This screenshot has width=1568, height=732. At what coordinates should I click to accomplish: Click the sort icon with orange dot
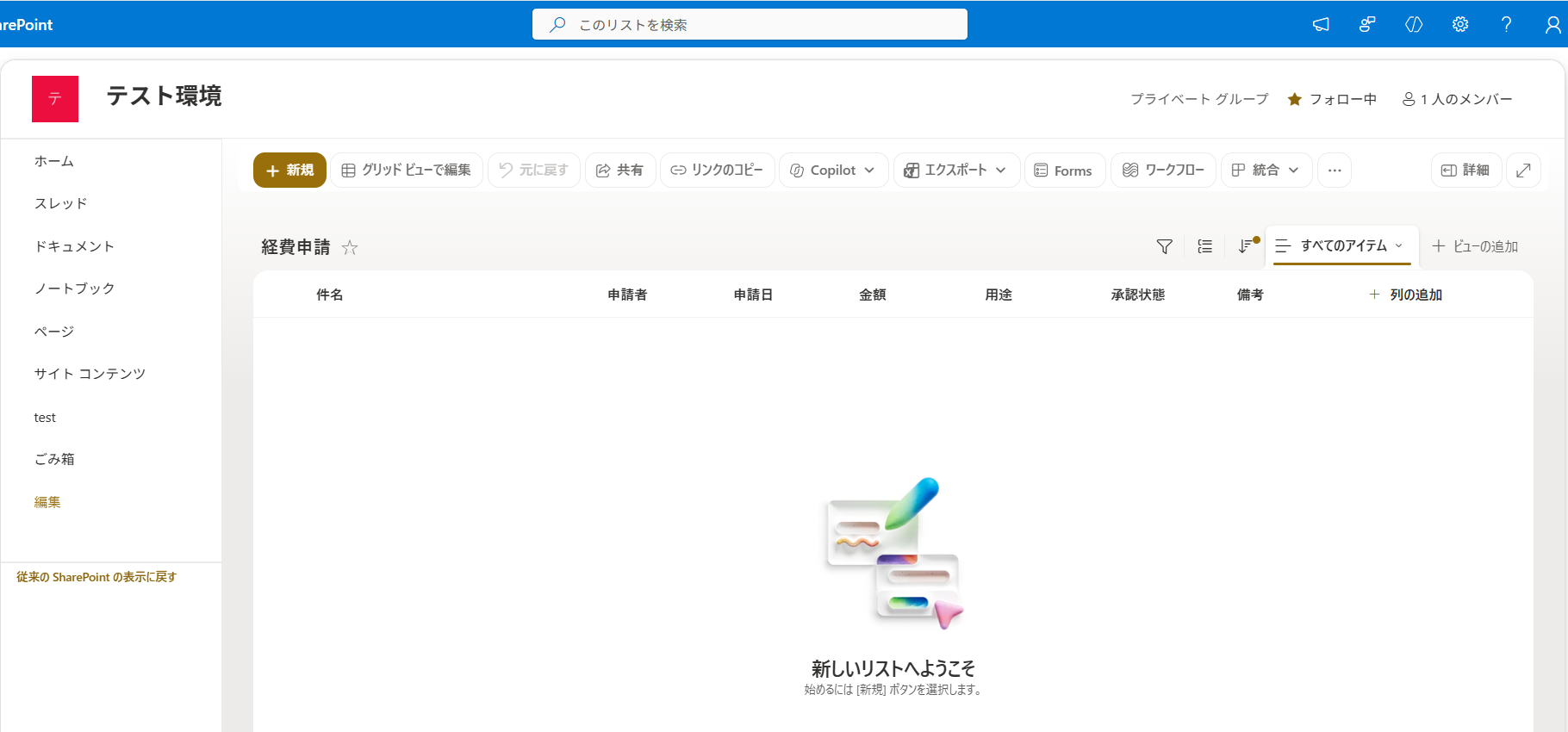[x=1247, y=246]
